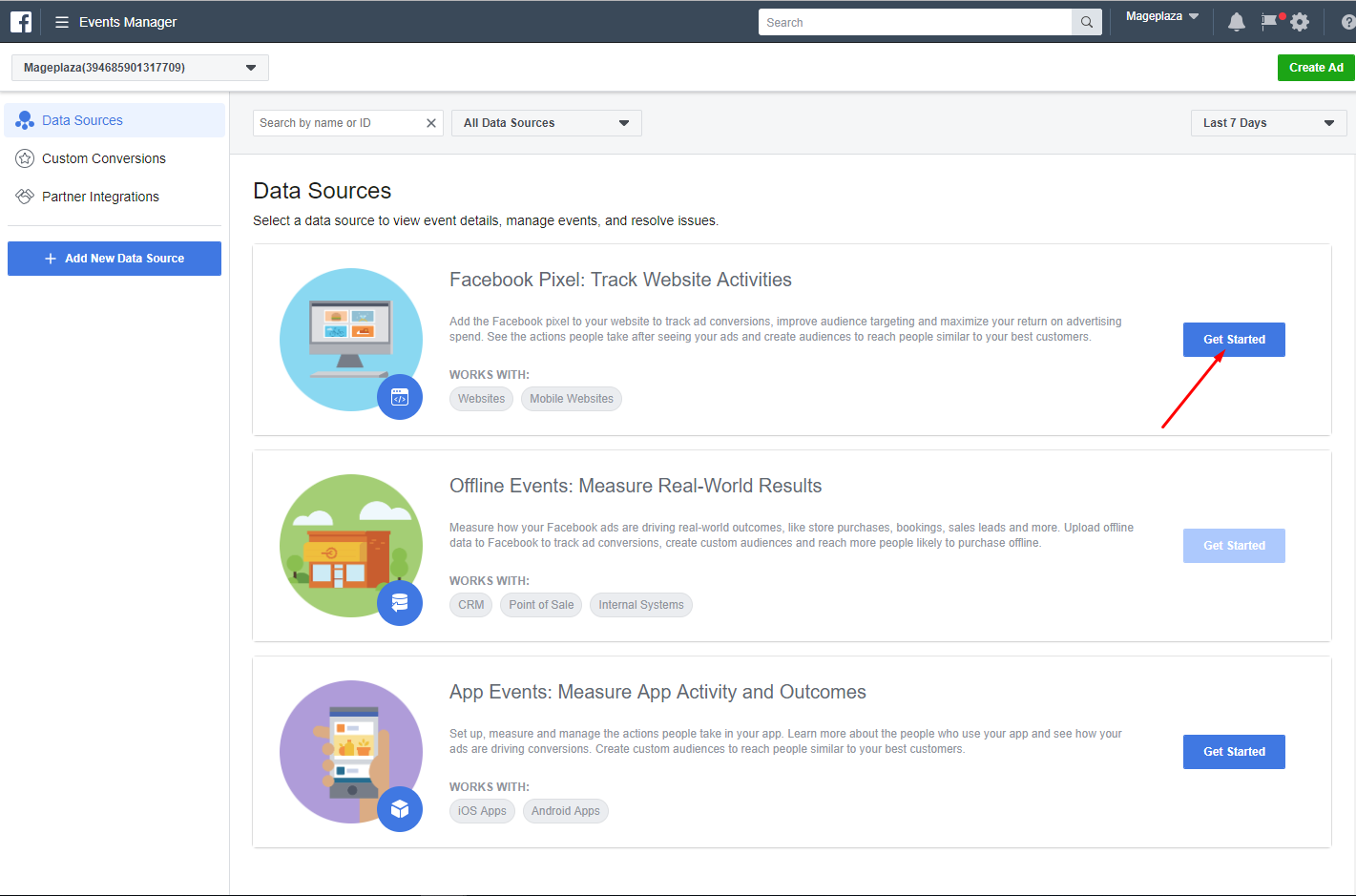
Task: Click the green Create Ad button
Action: (x=1315, y=68)
